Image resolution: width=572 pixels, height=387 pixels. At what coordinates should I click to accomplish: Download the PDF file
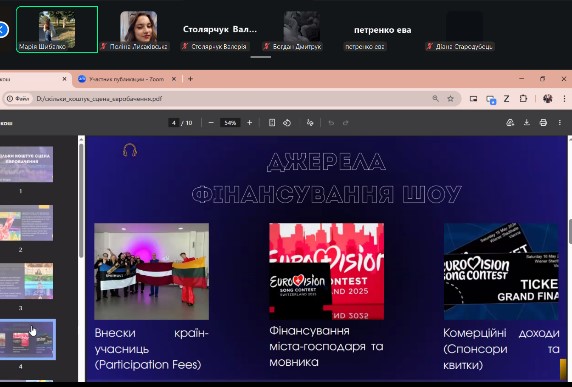(x=527, y=123)
